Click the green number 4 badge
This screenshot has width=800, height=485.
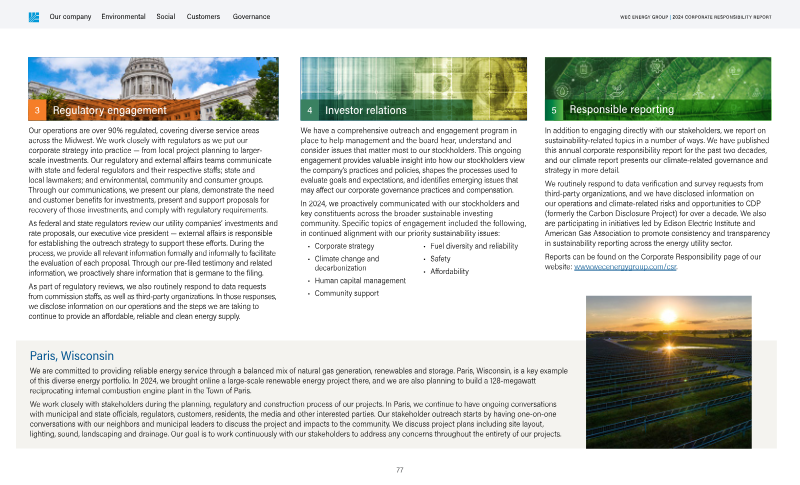310,110
